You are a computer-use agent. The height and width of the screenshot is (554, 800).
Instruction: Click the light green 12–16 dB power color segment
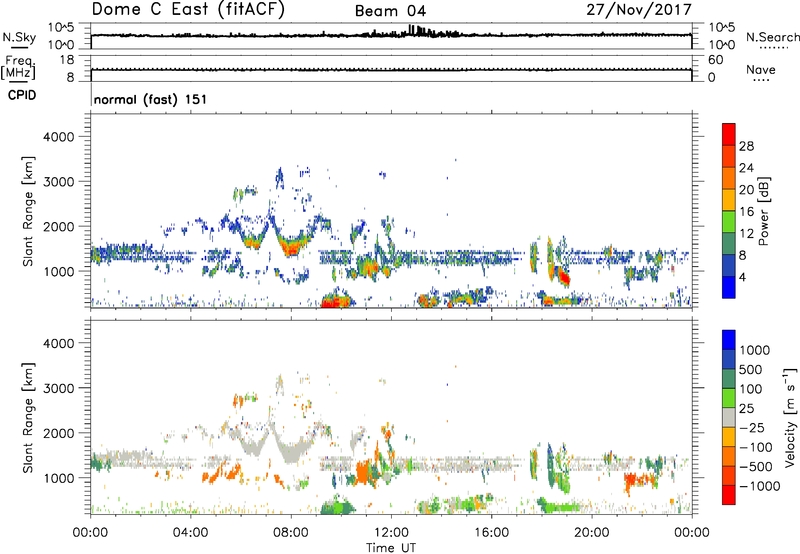point(729,221)
